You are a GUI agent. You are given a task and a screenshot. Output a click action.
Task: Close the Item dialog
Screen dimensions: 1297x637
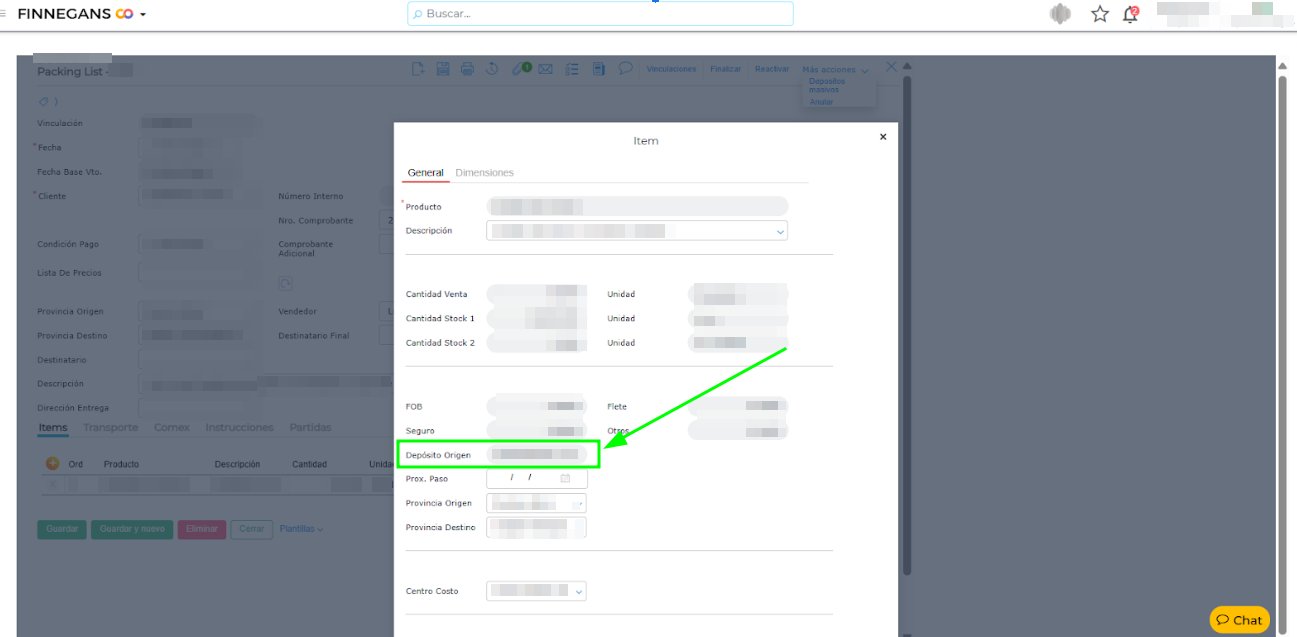pos(882,137)
